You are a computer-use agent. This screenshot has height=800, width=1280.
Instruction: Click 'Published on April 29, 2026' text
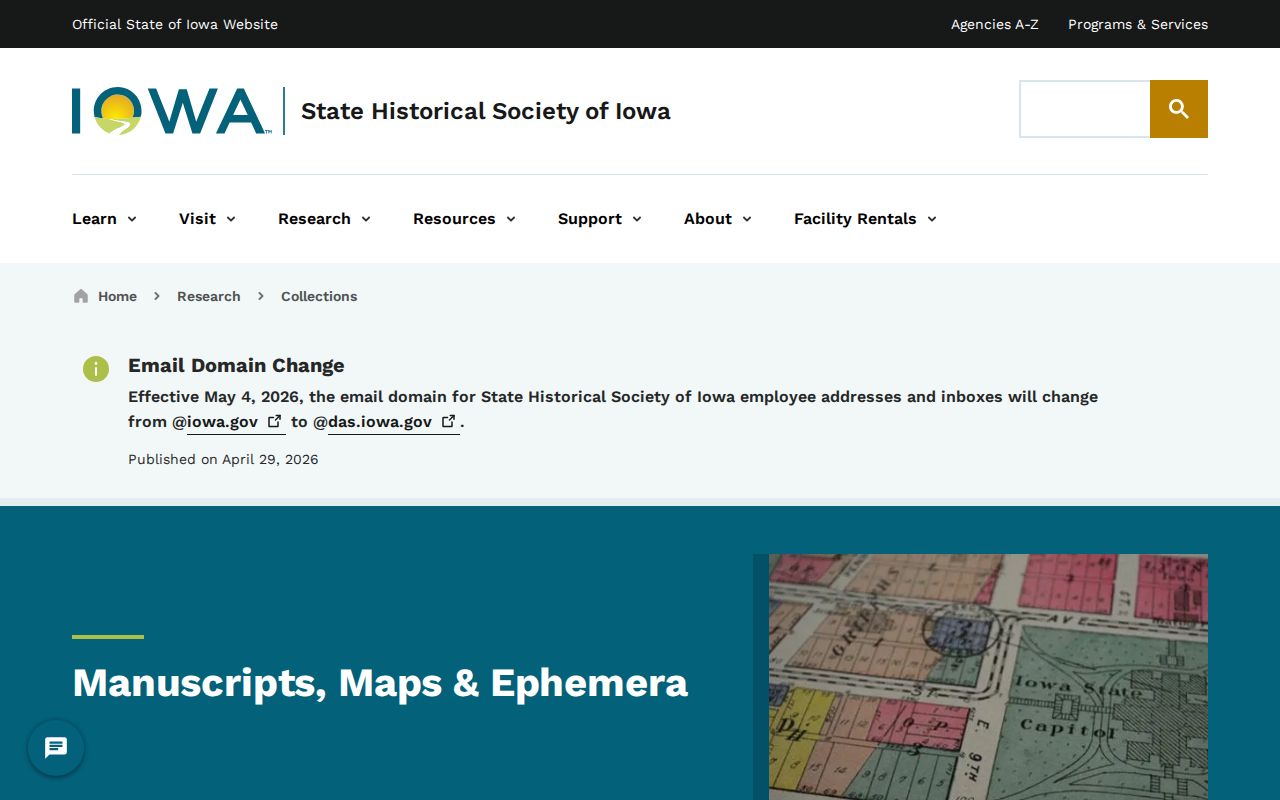(223, 460)
